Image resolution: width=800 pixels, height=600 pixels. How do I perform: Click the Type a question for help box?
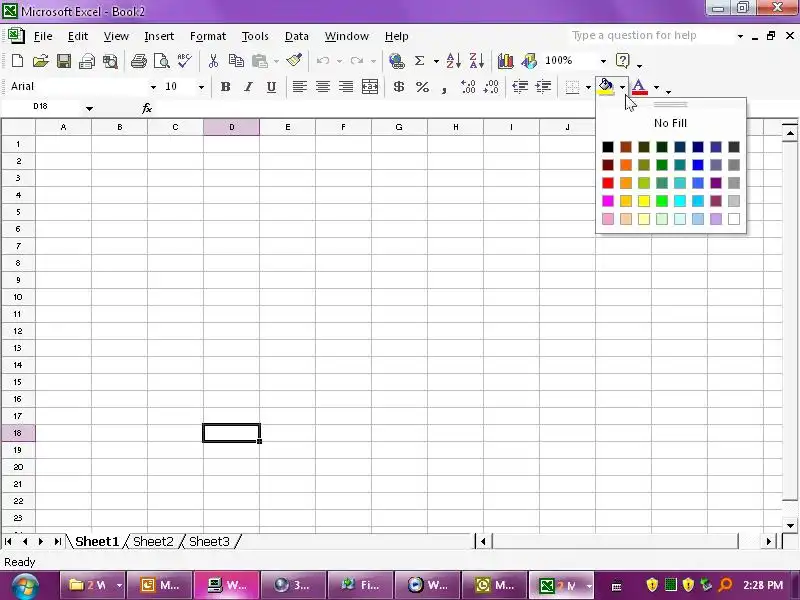(x=652, y=36)
